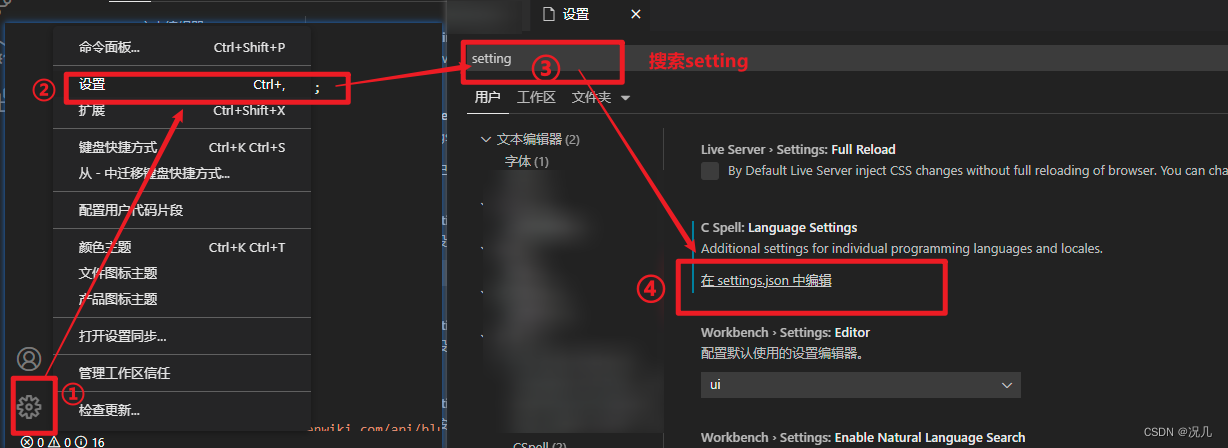This screenshot has width=1228, height=448.
Task: Switch to the 工作区 settings tab
Action: pyautogui.click(x=536, y=97)
